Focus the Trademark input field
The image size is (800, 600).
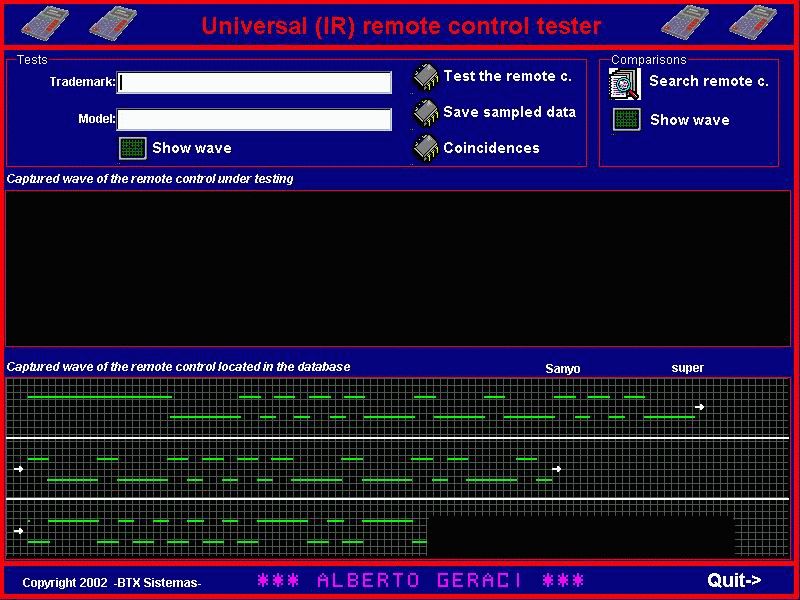(x=254, y=83)
